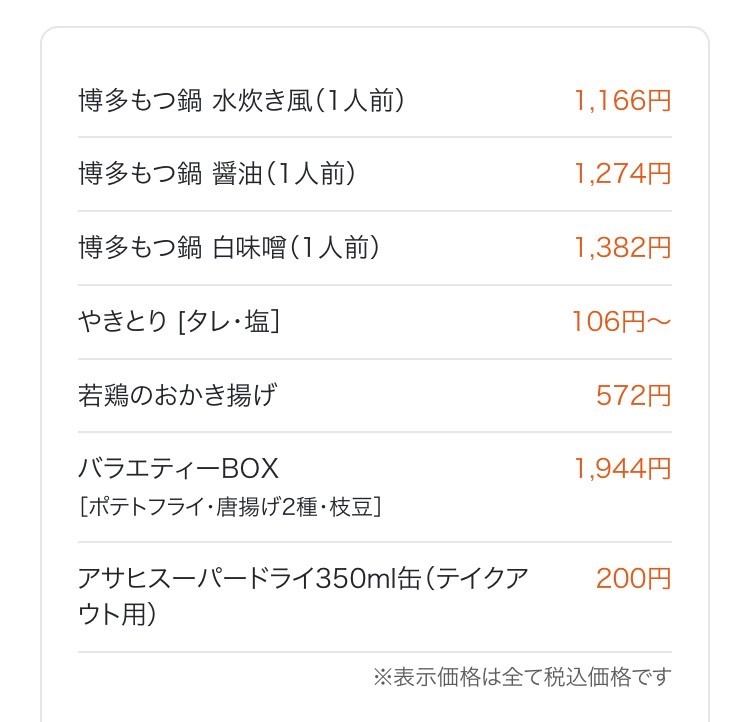Select 博多もつ鍋 白味噌(1人前) item

(x=229, y=248)
